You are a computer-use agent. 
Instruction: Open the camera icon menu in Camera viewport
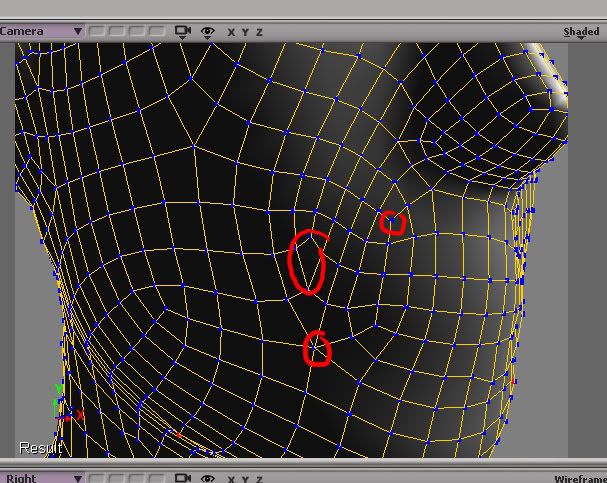coord(183,32)
